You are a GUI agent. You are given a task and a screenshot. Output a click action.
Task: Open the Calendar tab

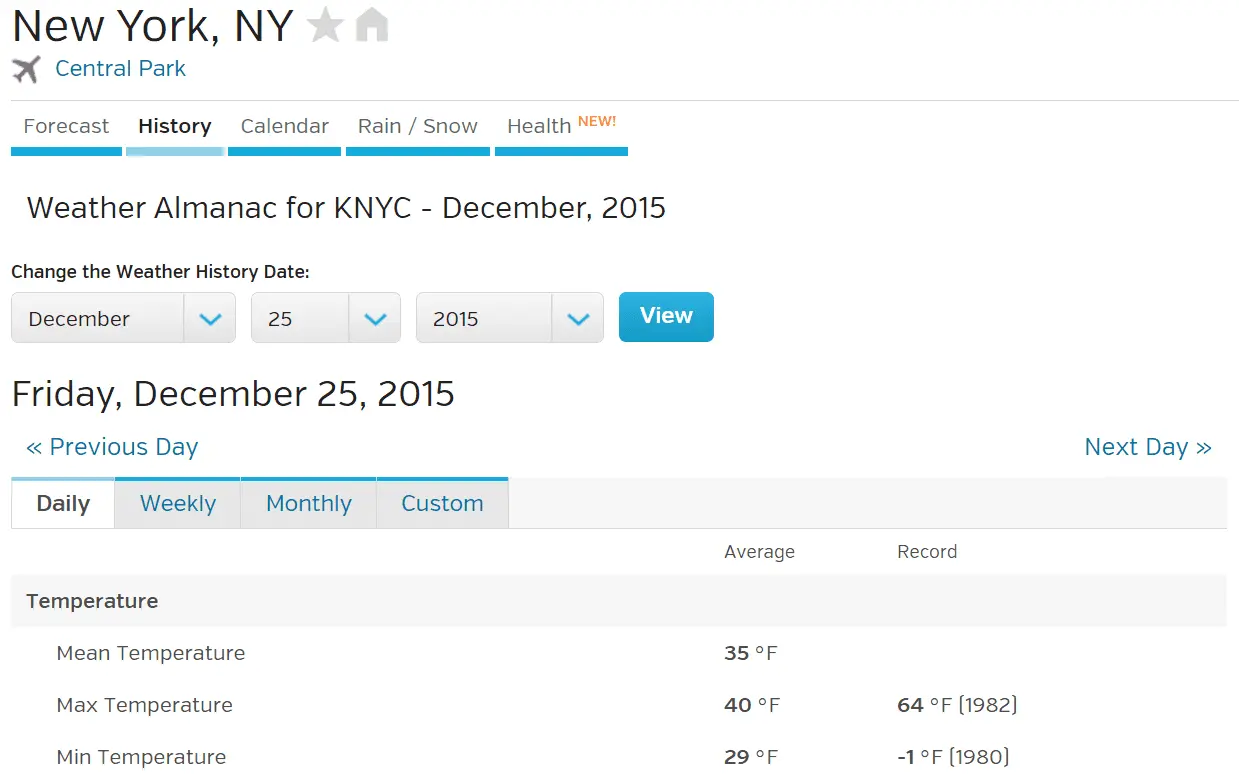(284, 127)
